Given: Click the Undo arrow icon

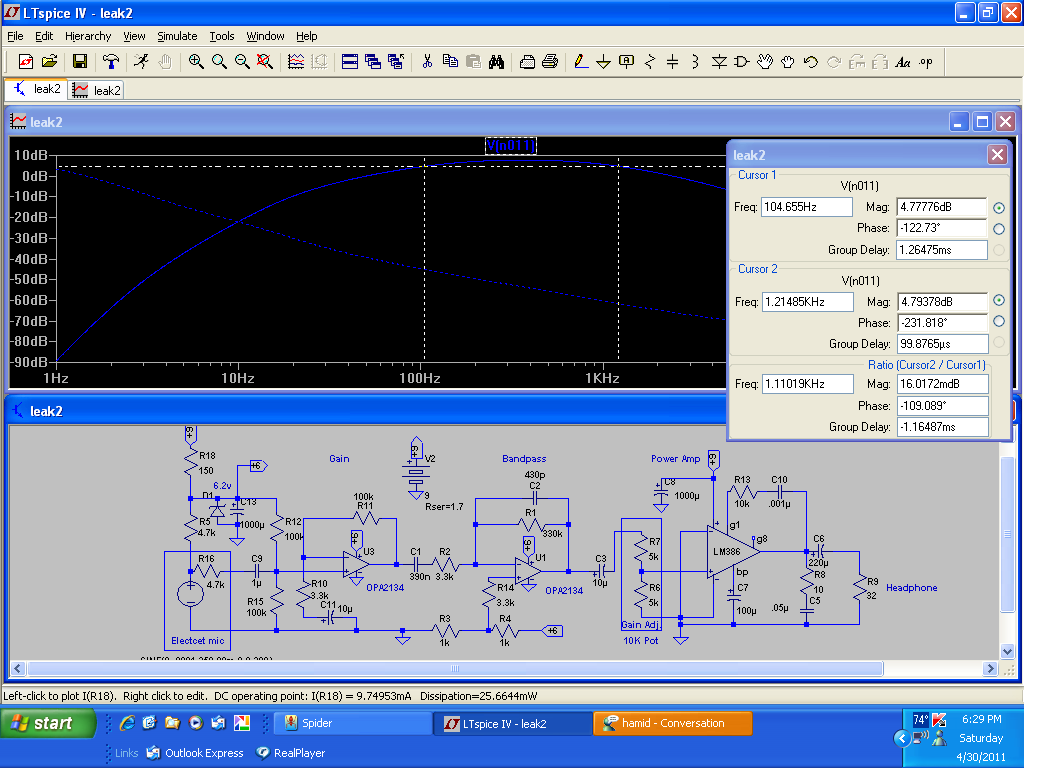Looking at the screenshot, I should [x=810, y=62].
